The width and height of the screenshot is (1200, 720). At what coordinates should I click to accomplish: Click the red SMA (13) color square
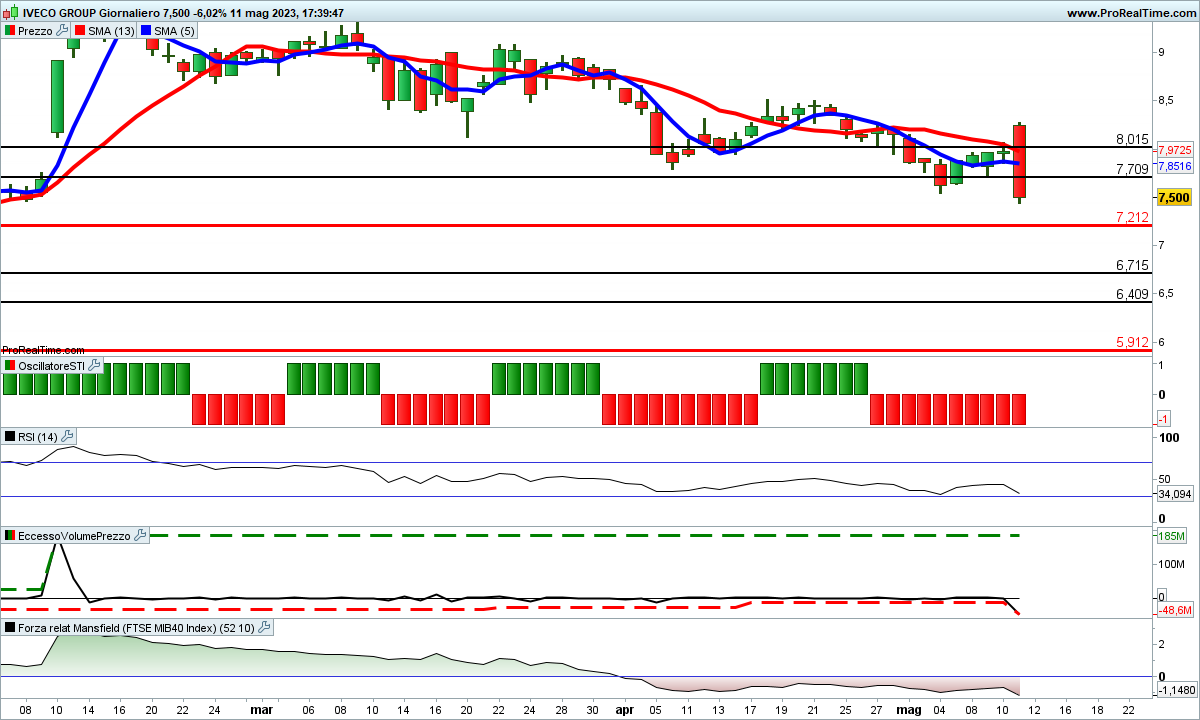click(x=80, y=31)
